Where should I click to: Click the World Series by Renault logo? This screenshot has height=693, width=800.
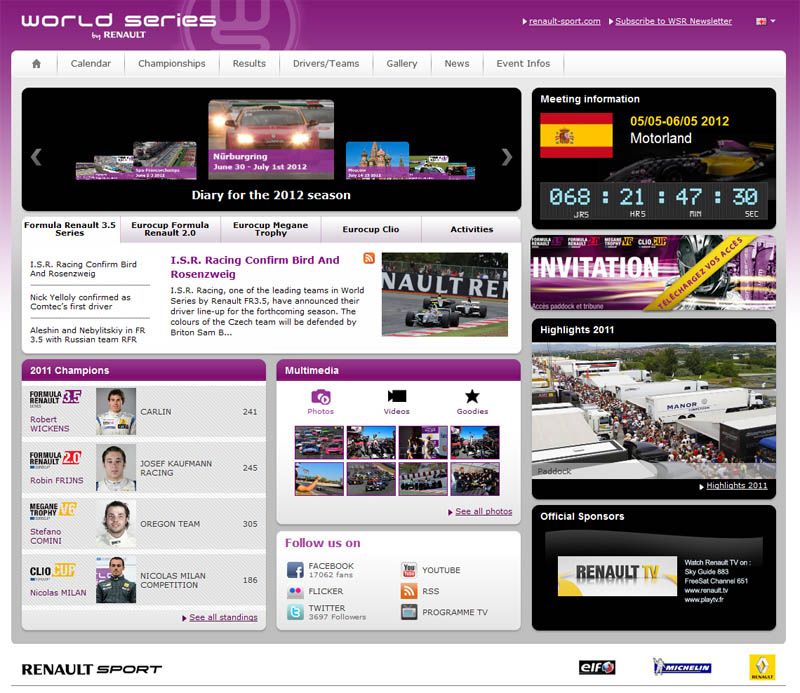point(119,26)
